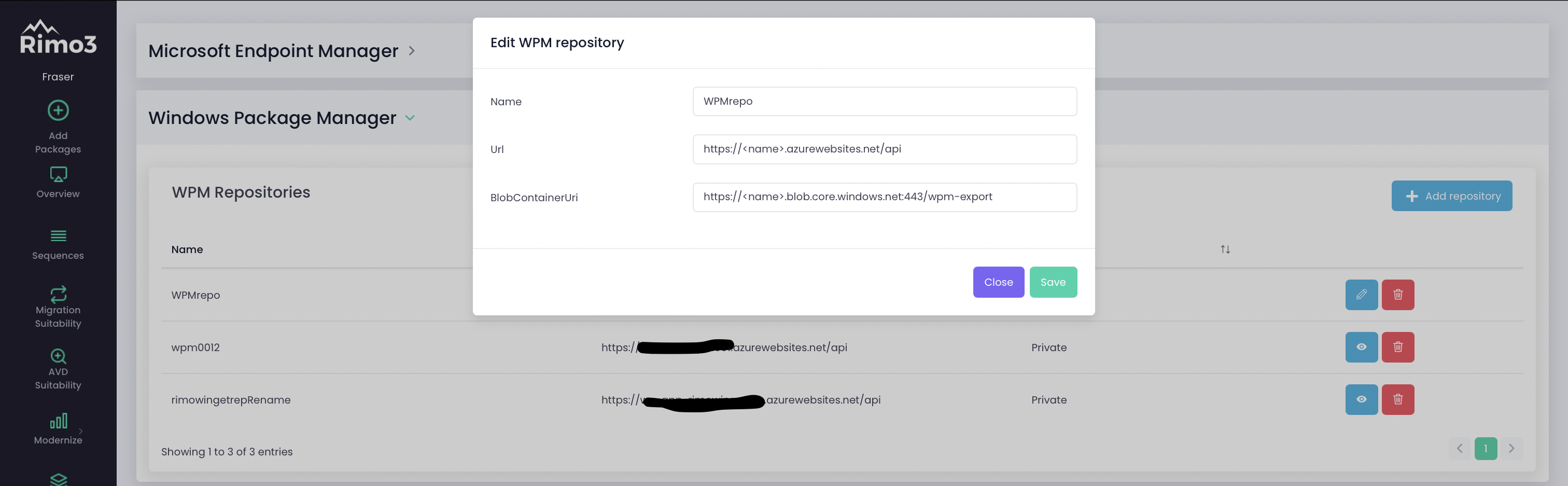Click the Add repository button
The width and height of the screenshot is (1568, 486).
tap(1451, 196)
